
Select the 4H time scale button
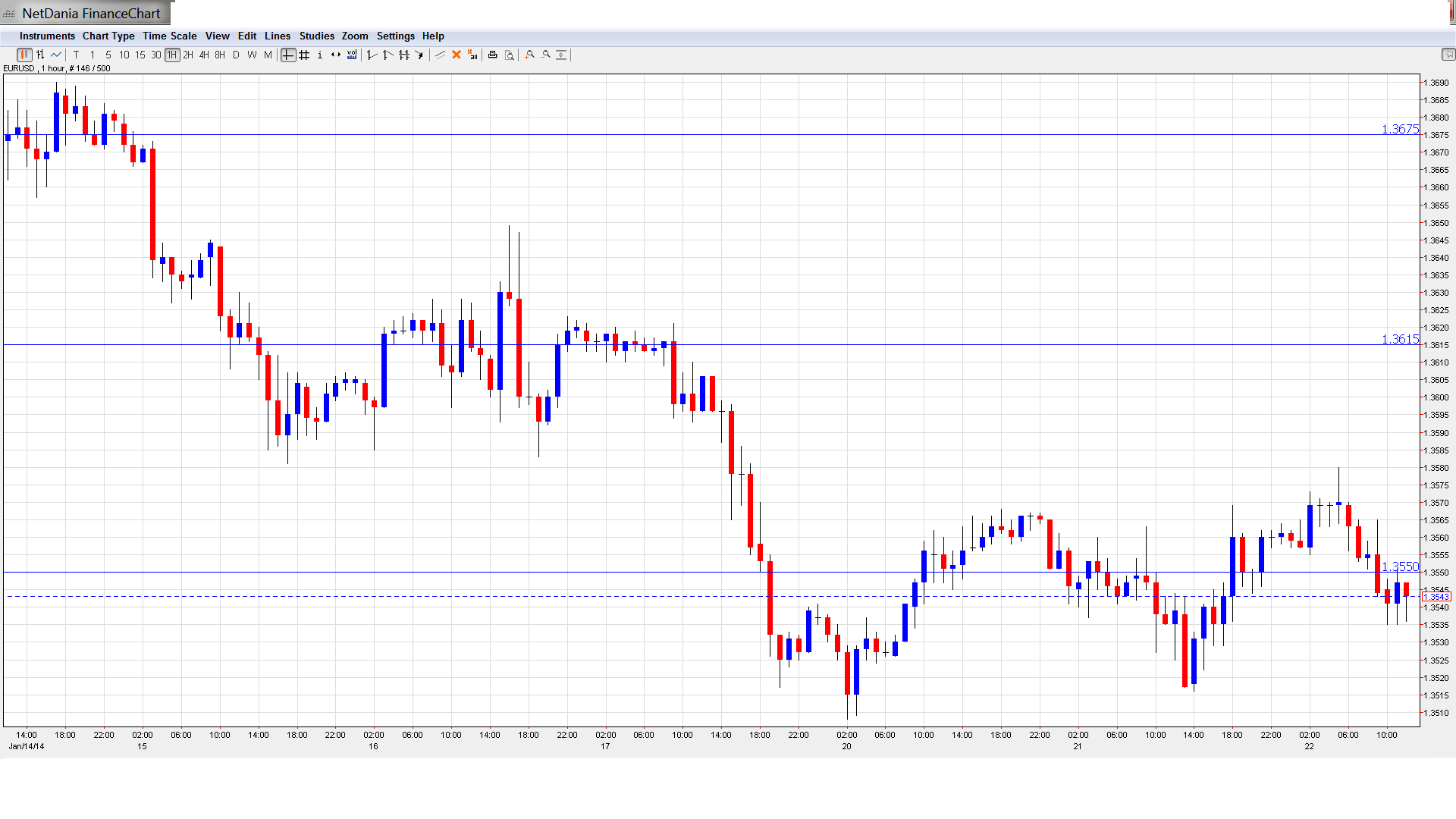[x=204, y=55]
